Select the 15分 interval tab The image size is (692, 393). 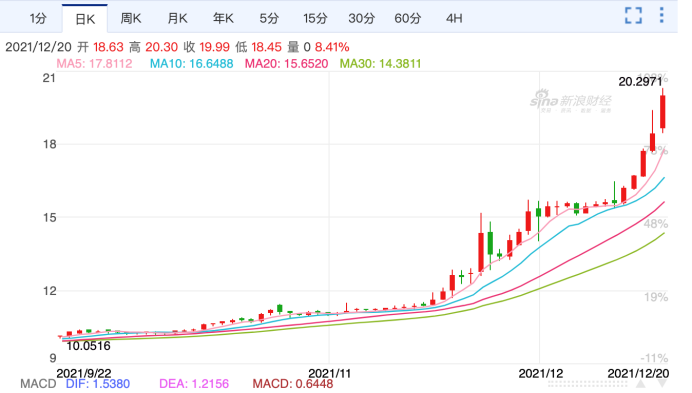(315, 19)
